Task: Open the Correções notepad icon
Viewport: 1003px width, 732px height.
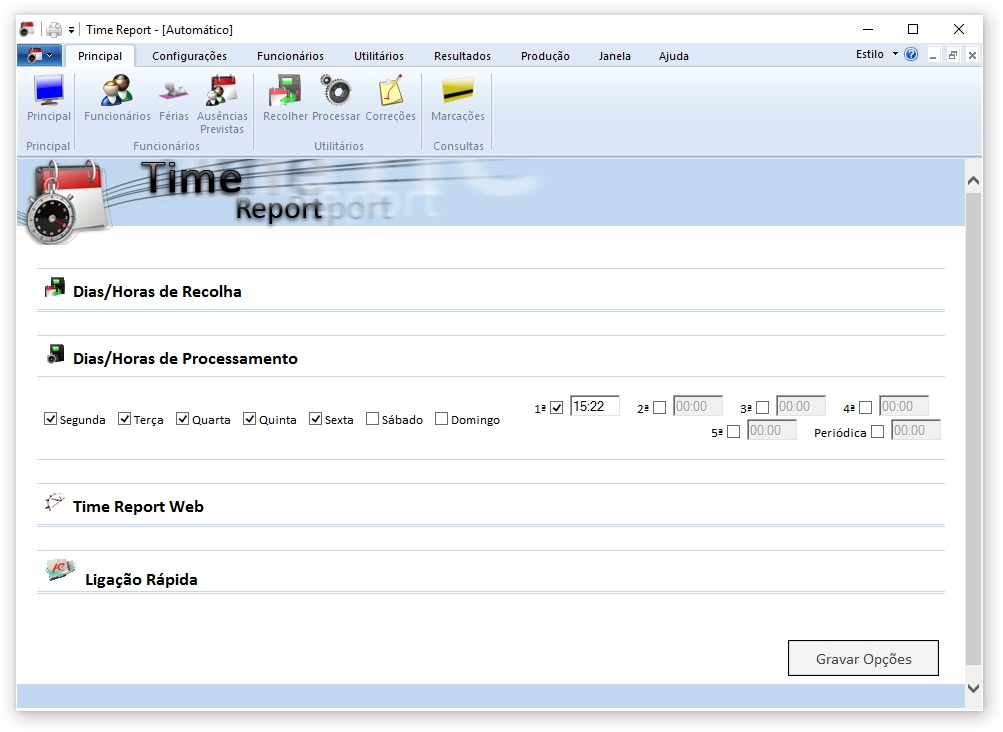Action: coord(390,90)
